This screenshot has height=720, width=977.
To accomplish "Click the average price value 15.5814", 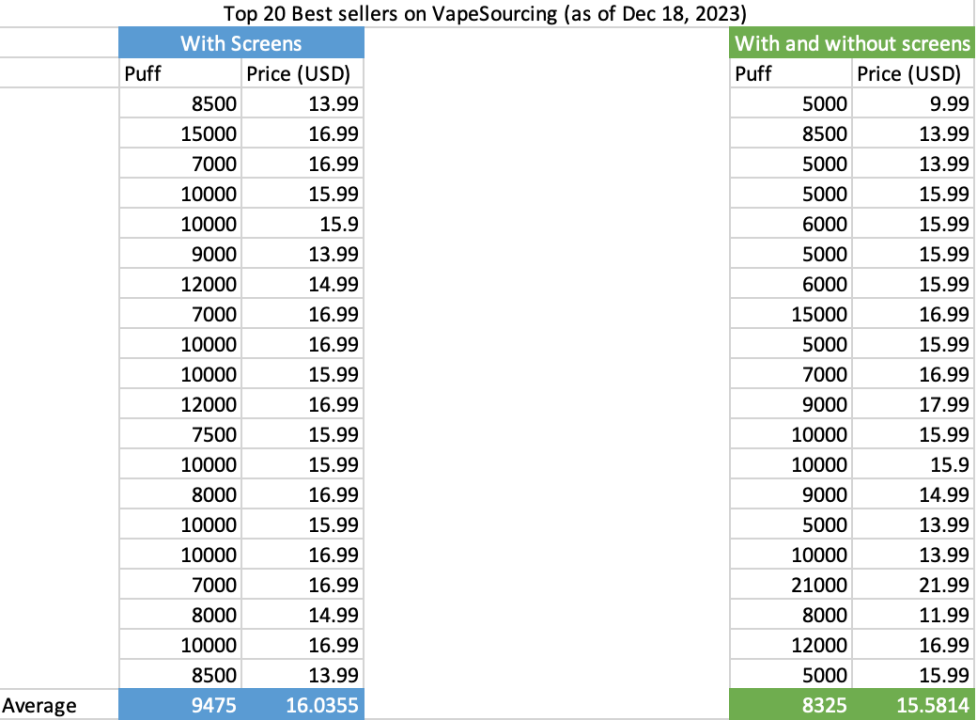I will pyautogui.click(x=933, y=705).
